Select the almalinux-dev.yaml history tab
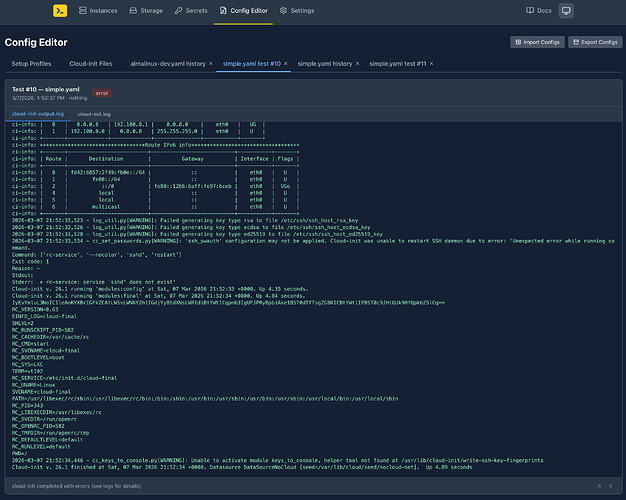The height and width of the screenshot is (500, 626). coord(168,63)
